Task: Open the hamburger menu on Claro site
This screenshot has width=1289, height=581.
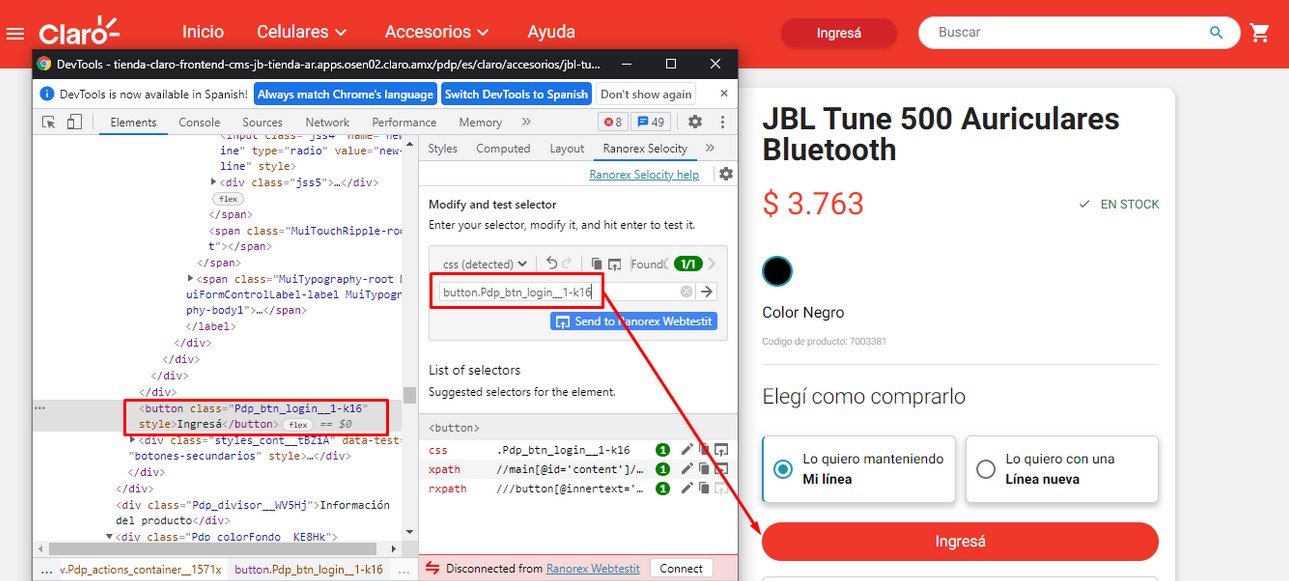Action: [15, 33]
